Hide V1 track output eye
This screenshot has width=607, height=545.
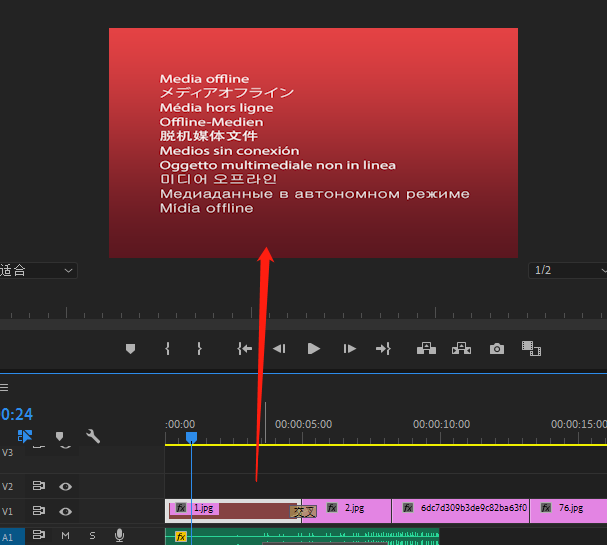coord(65,512)
